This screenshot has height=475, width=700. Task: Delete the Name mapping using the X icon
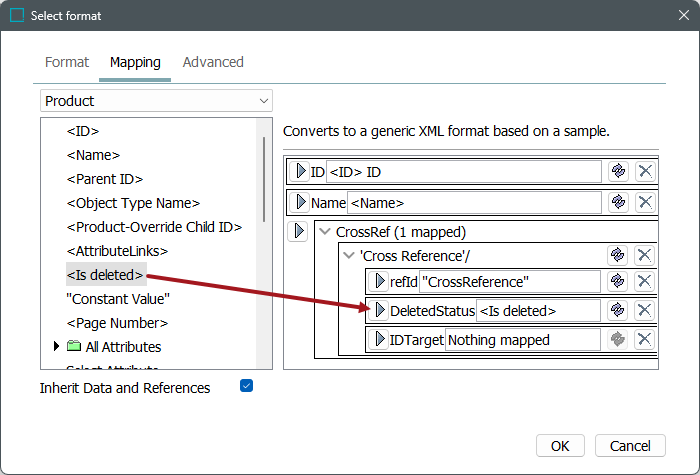(645, 202)
